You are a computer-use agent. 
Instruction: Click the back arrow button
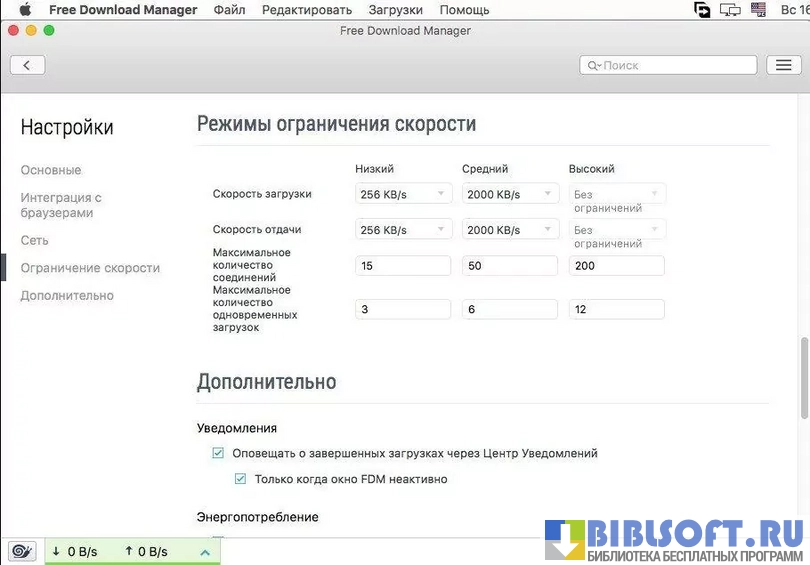(27, 65)
